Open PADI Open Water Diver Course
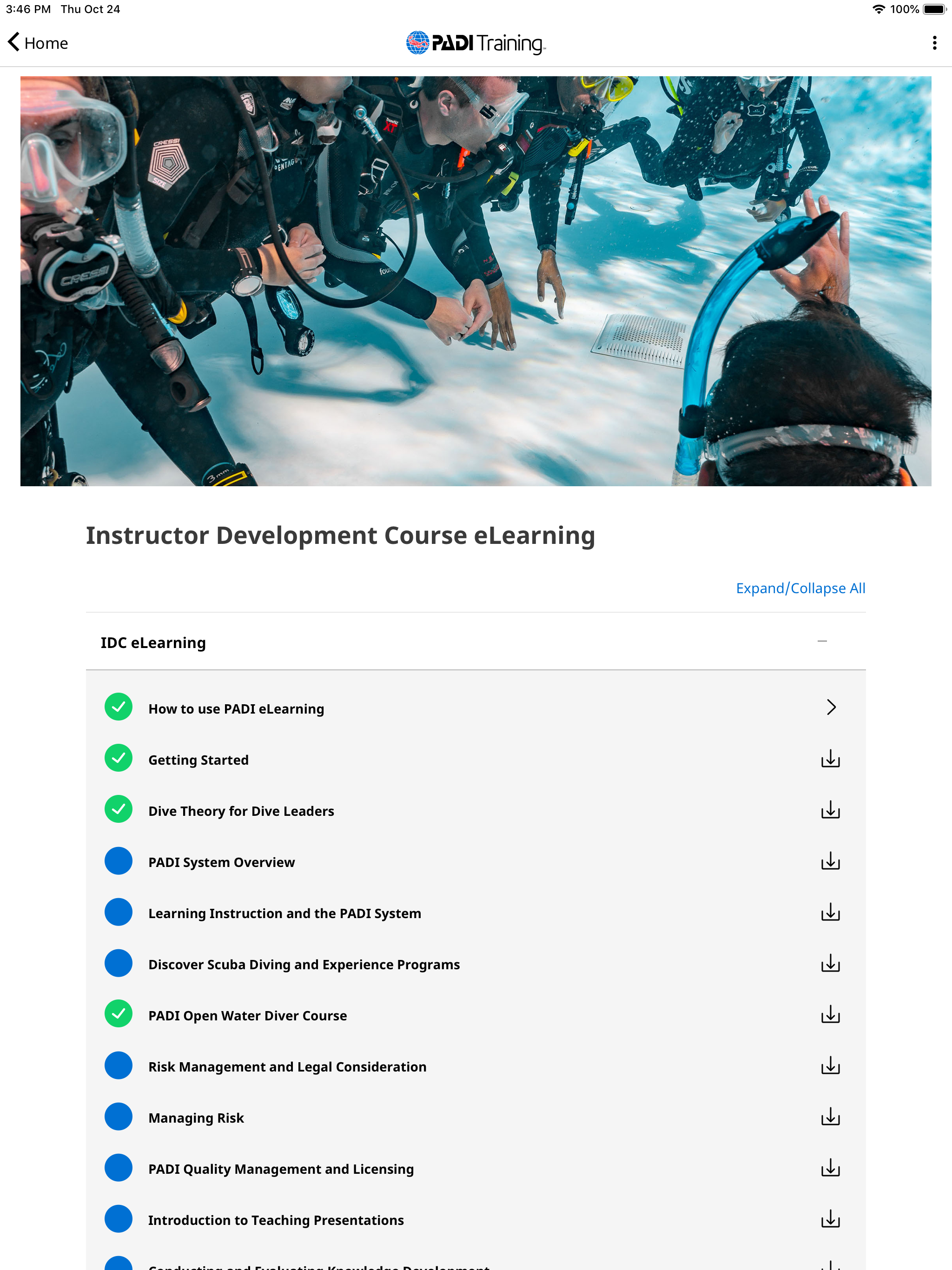Screen dimensions: 952x1270 [247, 1016]
